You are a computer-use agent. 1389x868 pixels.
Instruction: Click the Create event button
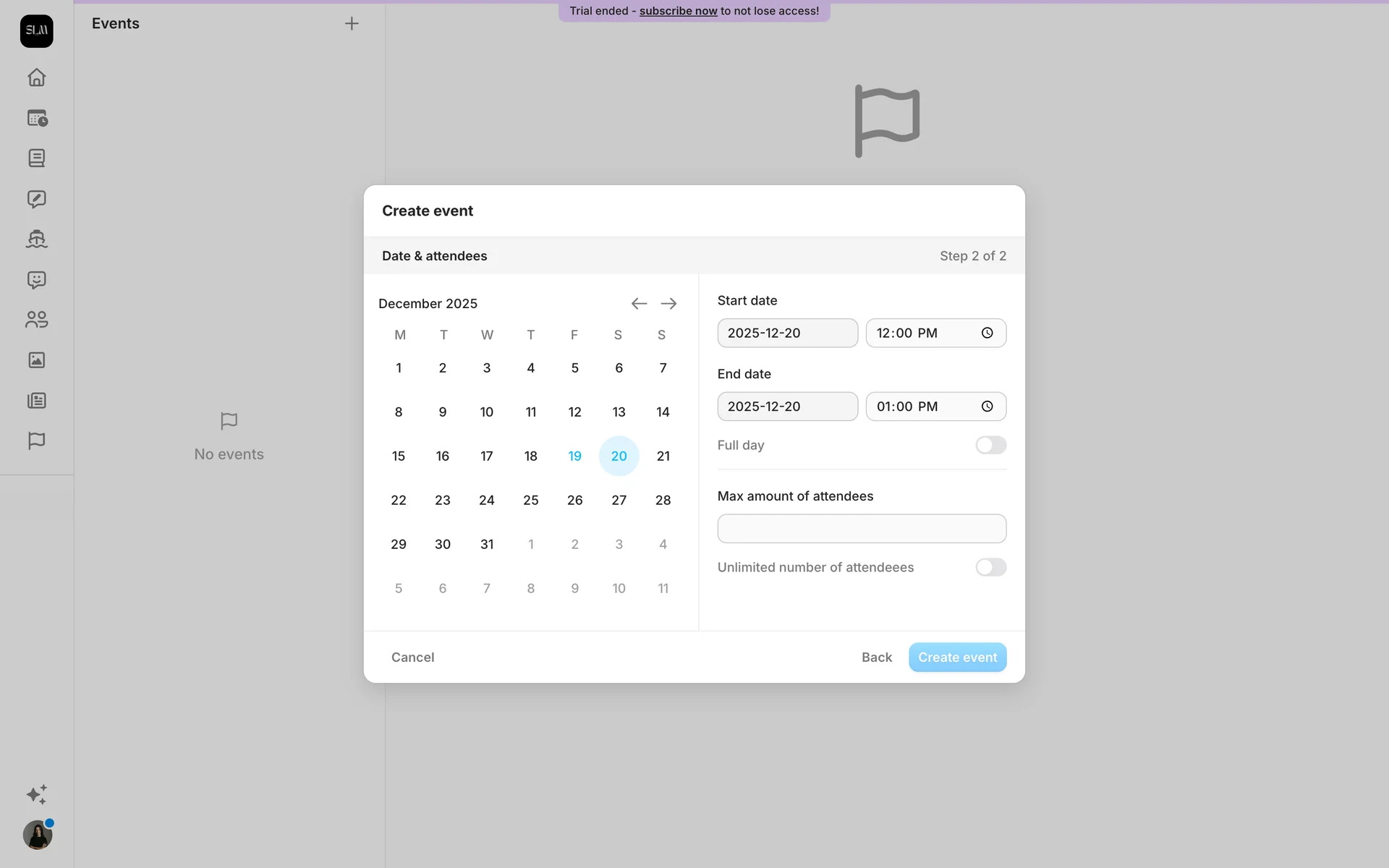(x=957, y=657)
